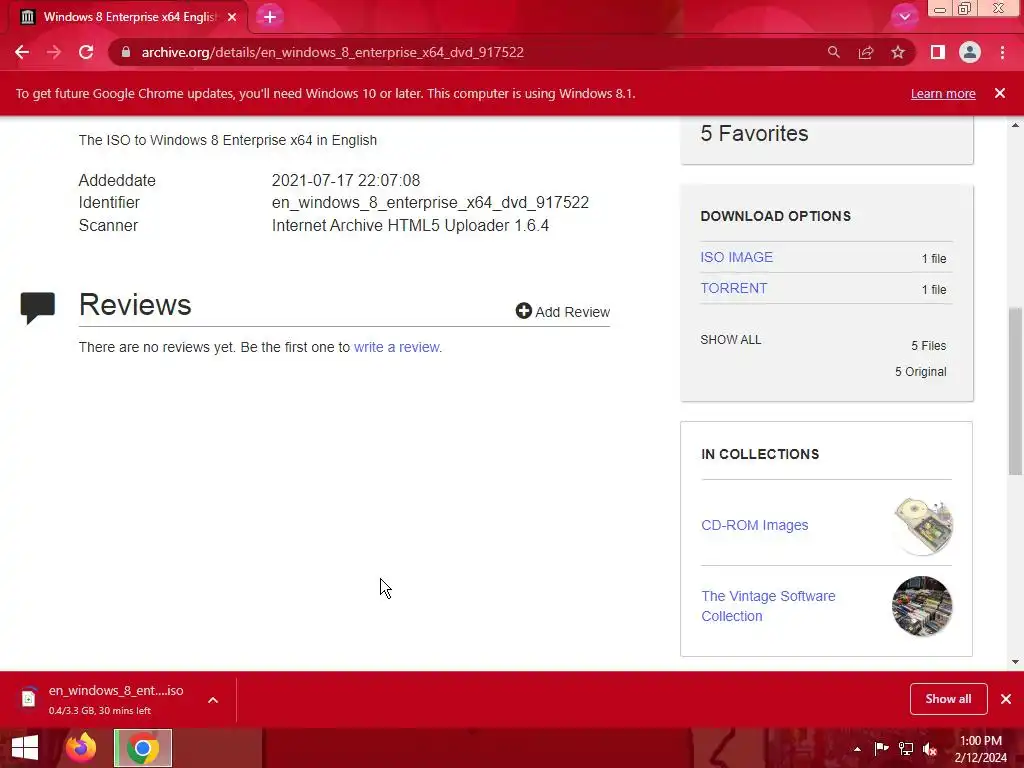Click the CD-ROM Images thumbnail
1024x768 pixels.
point(923,526)
